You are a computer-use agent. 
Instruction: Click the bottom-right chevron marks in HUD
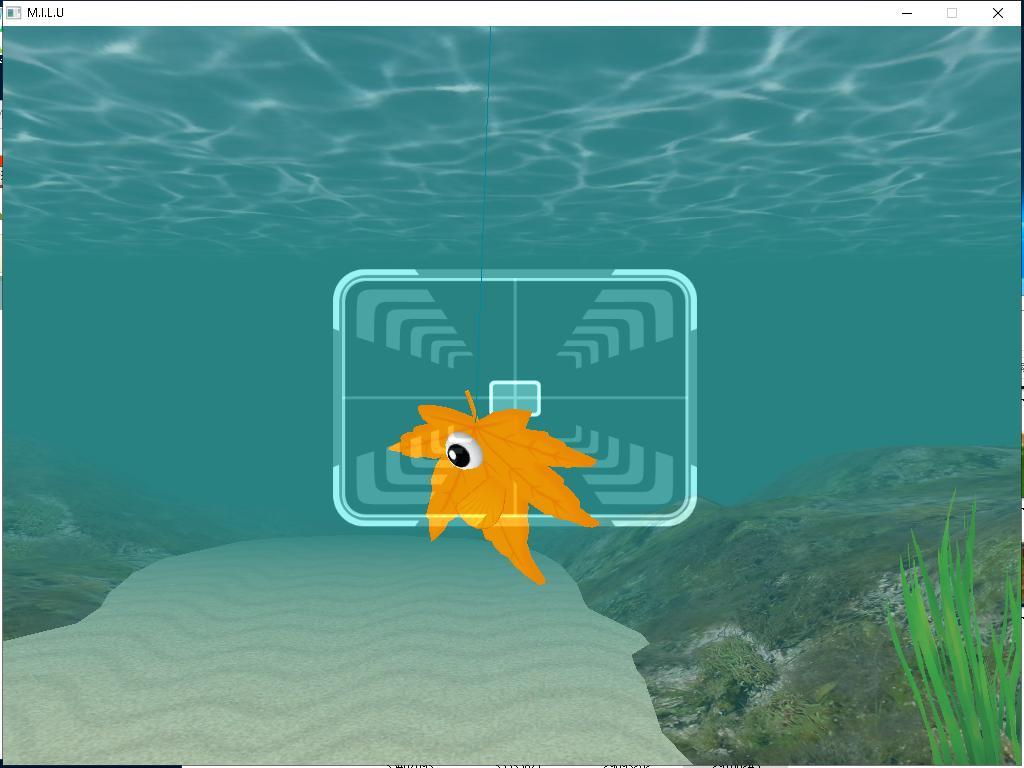625,470
